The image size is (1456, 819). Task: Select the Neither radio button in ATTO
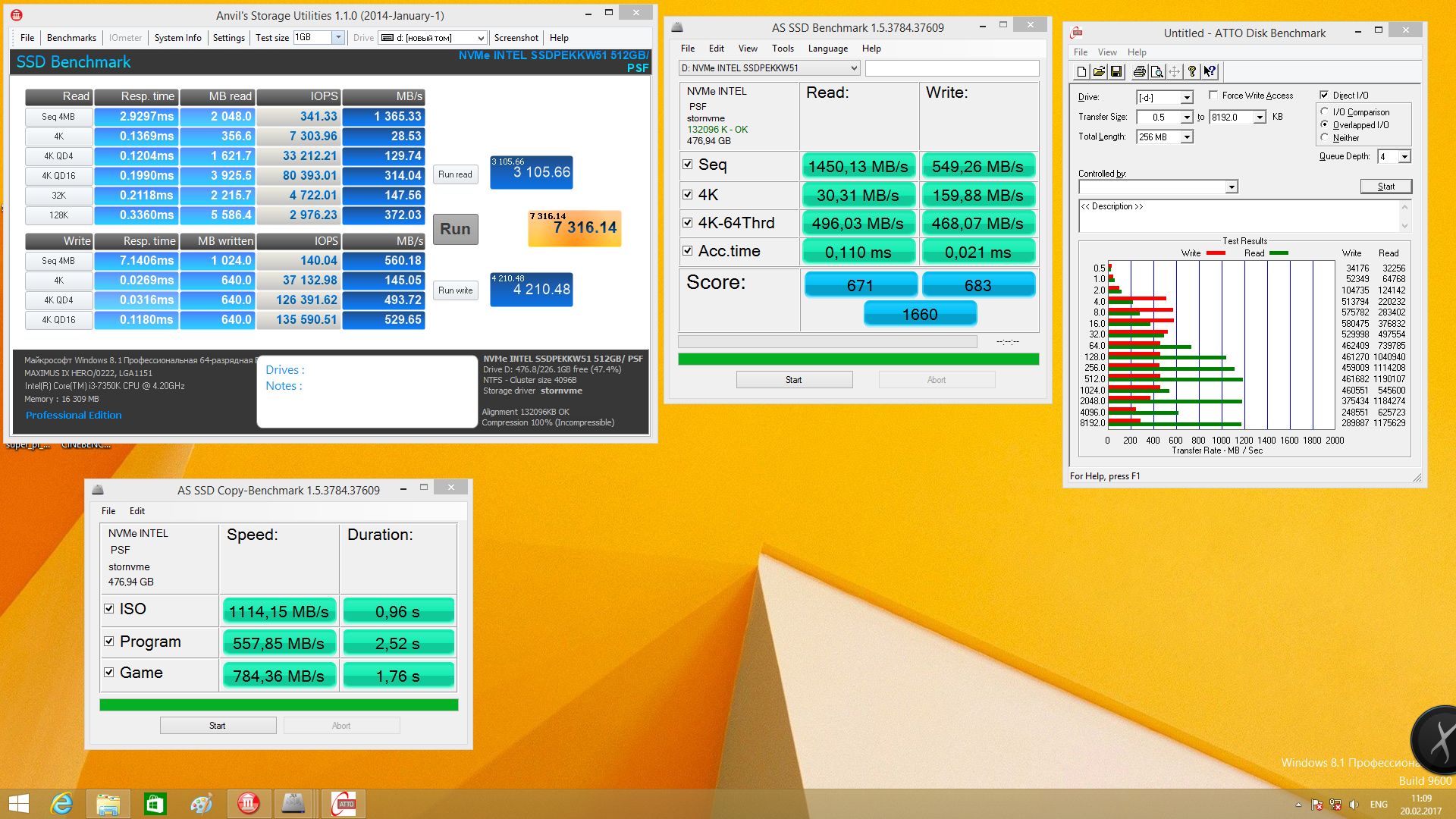pyautogui.click(x=1325, y=138)
